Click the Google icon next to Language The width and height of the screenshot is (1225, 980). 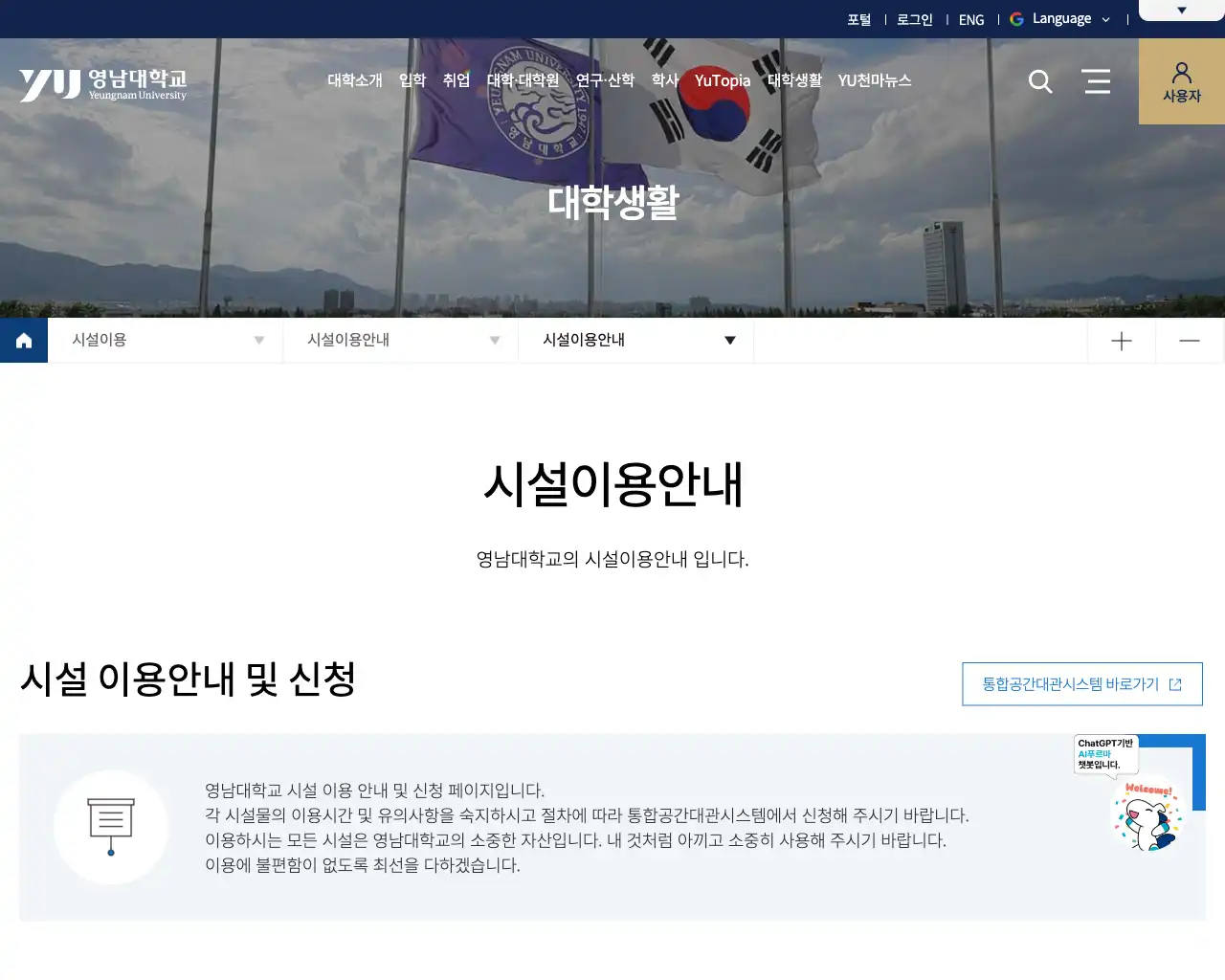(x=1016, y=19)
